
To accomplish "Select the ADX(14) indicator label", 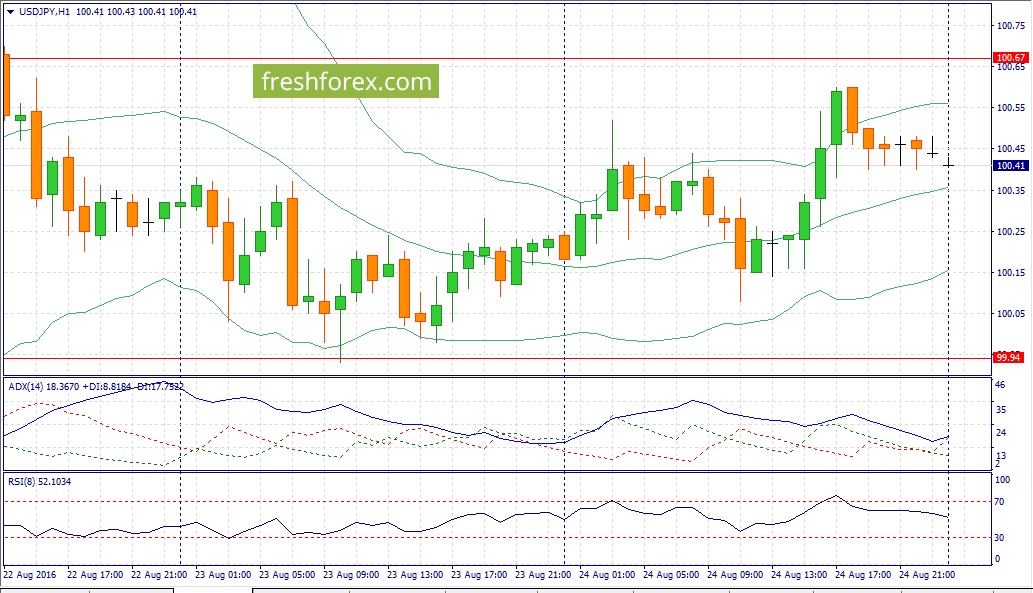I will pyautogui.click(x=26, y=387).
